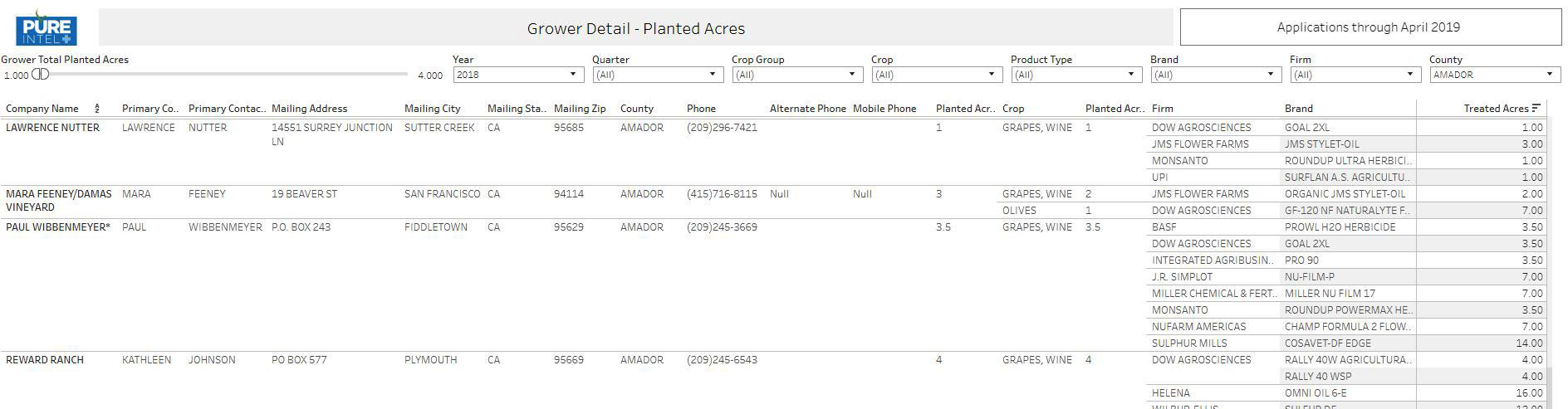The image size is (1568, 409).
Task: Open the Brand filter dropdown
Action: [1214, 75]
